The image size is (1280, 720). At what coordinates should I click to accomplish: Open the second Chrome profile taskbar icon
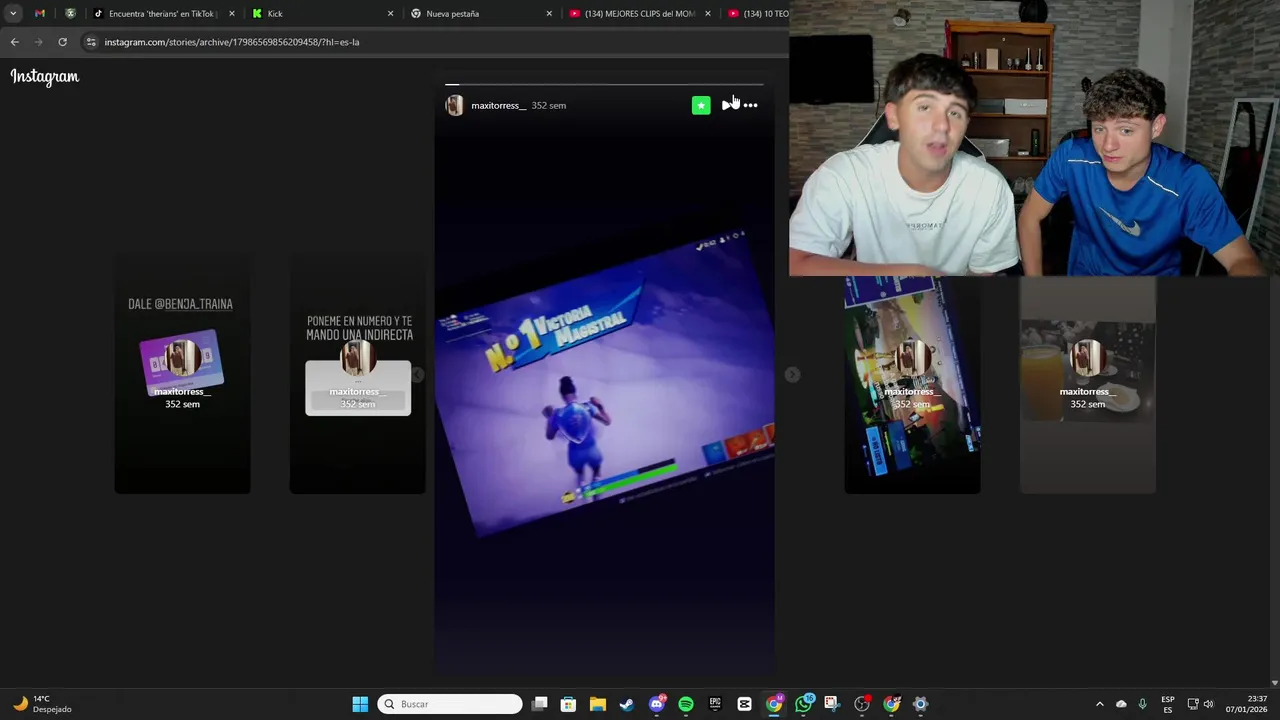[x=892, y=704]
